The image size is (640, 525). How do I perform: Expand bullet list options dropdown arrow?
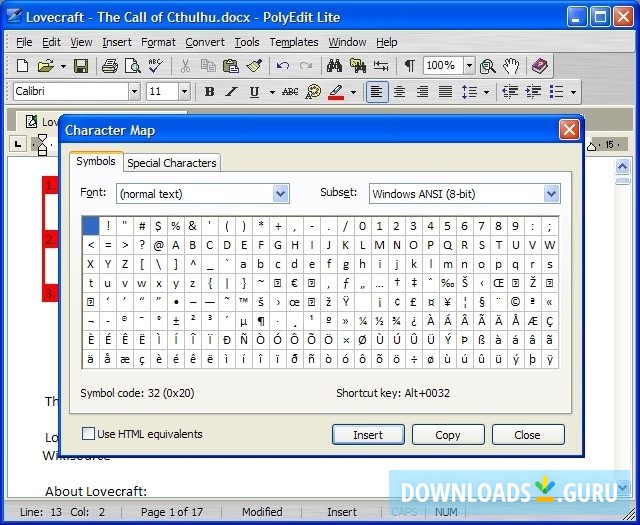point(573,92)
